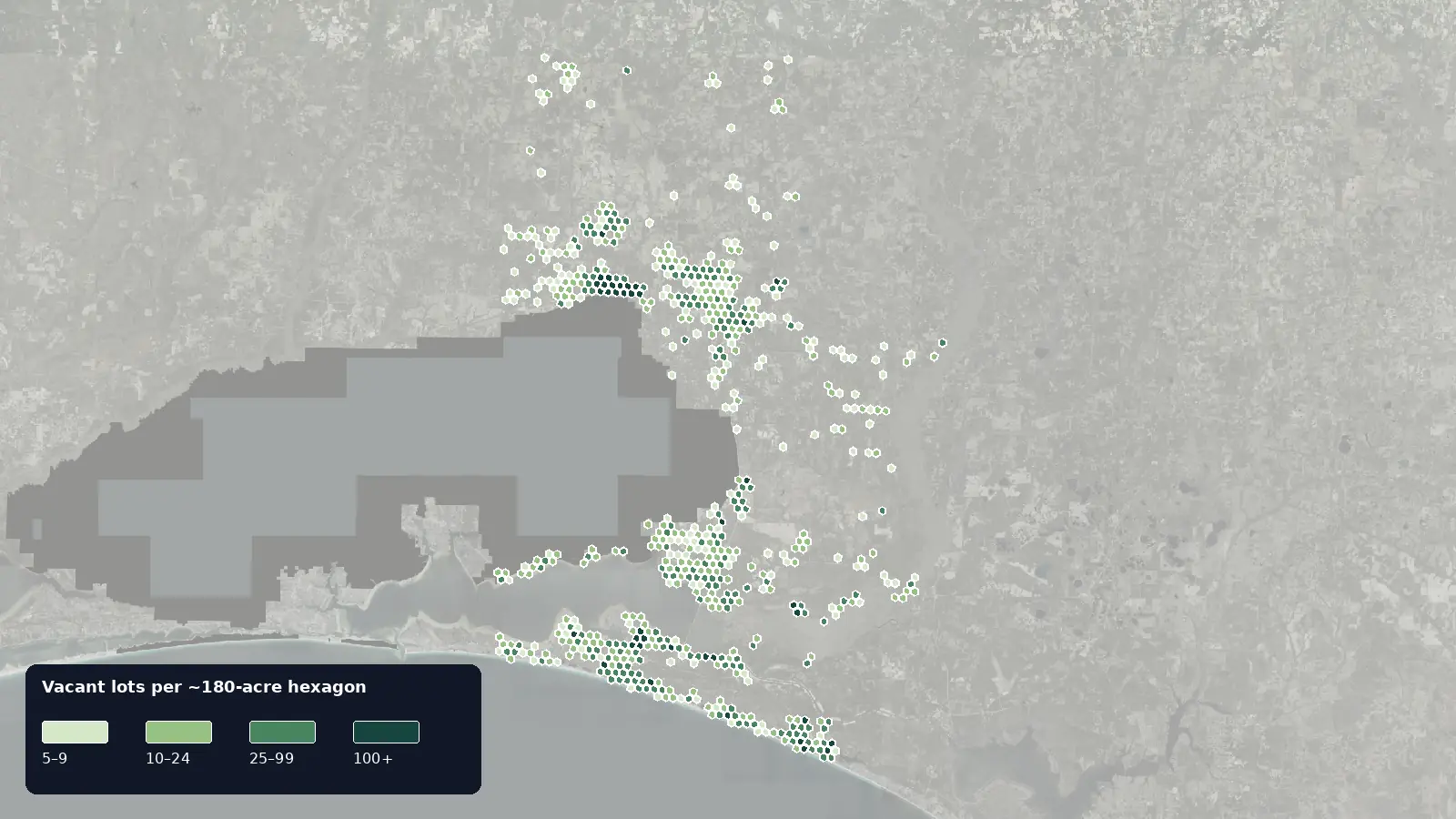Click the '100+' legend label
This screenshot has height=819, width=1456.
pos(373,758)
